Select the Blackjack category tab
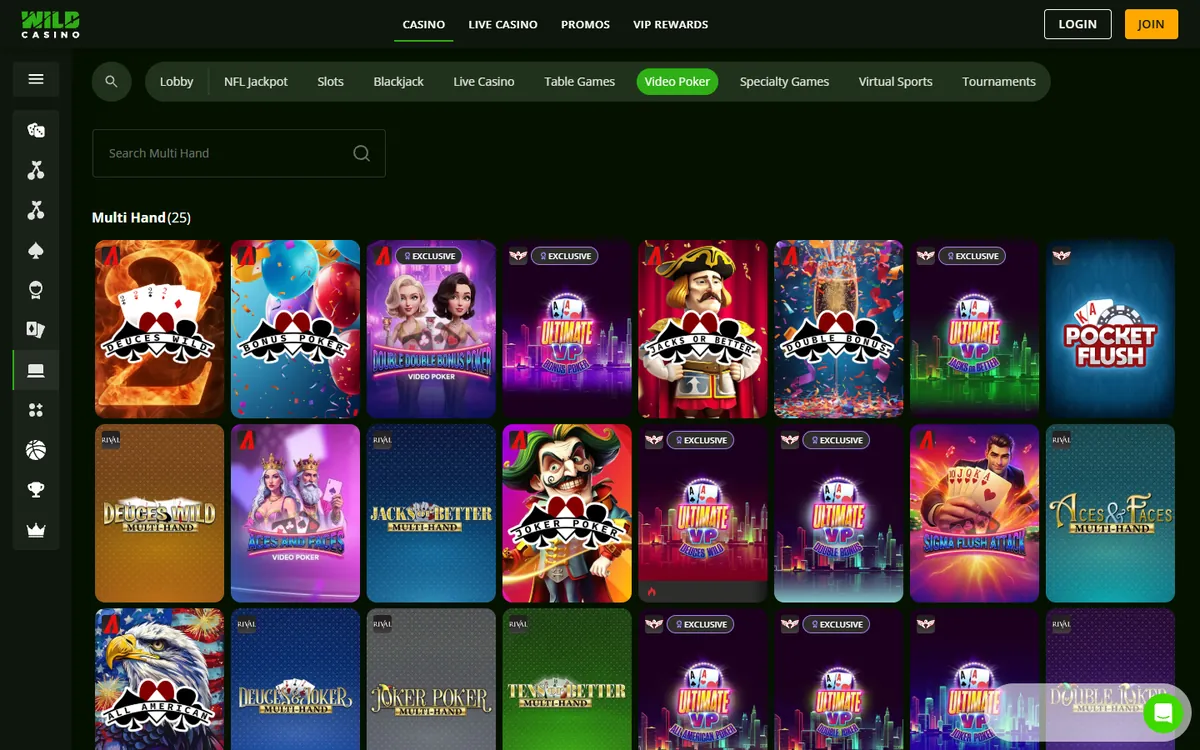Screen dimensions: 1200x750 (399, 81)
